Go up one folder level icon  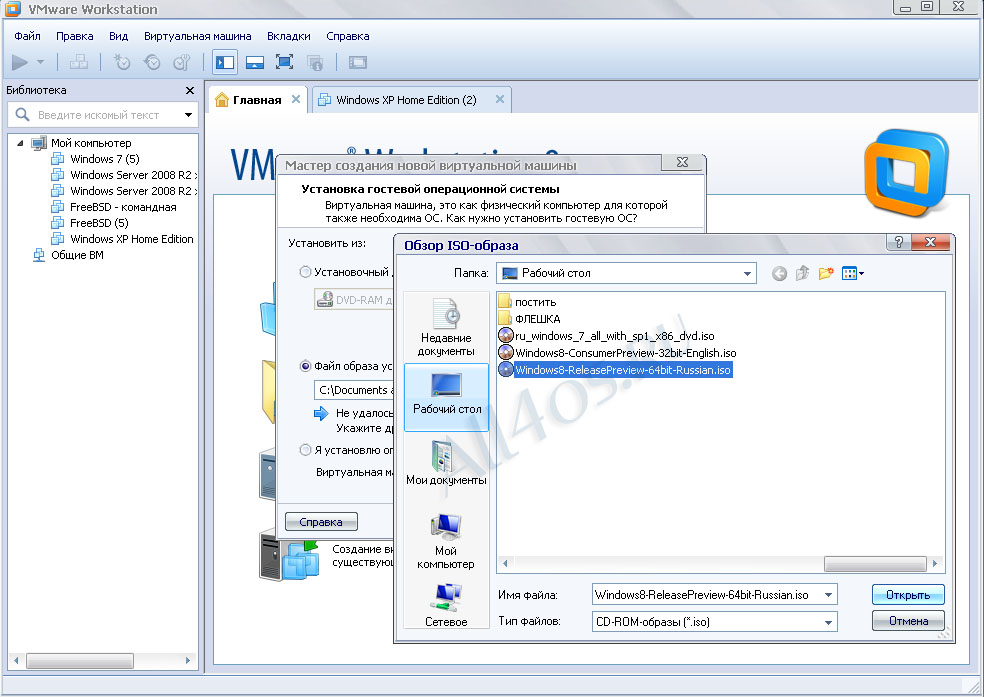pos(802,274)
